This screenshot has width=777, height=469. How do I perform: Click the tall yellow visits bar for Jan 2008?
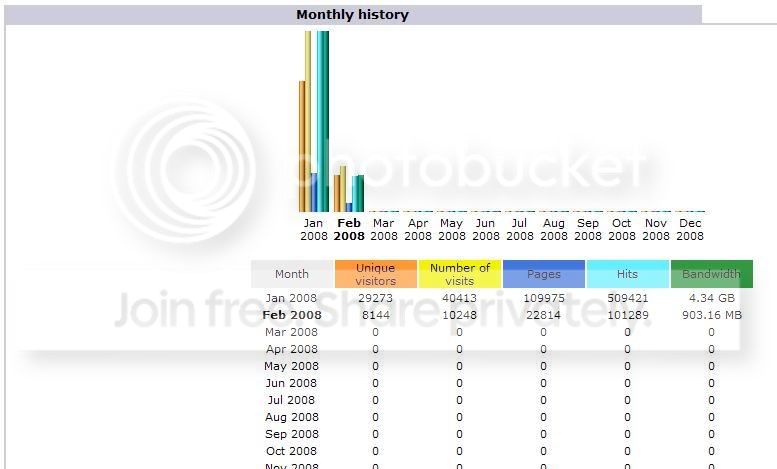(308, 121)
